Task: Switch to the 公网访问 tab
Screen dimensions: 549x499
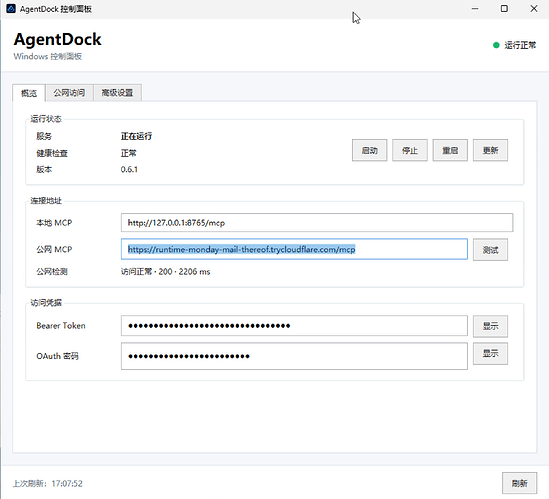Action: (69, 93)
